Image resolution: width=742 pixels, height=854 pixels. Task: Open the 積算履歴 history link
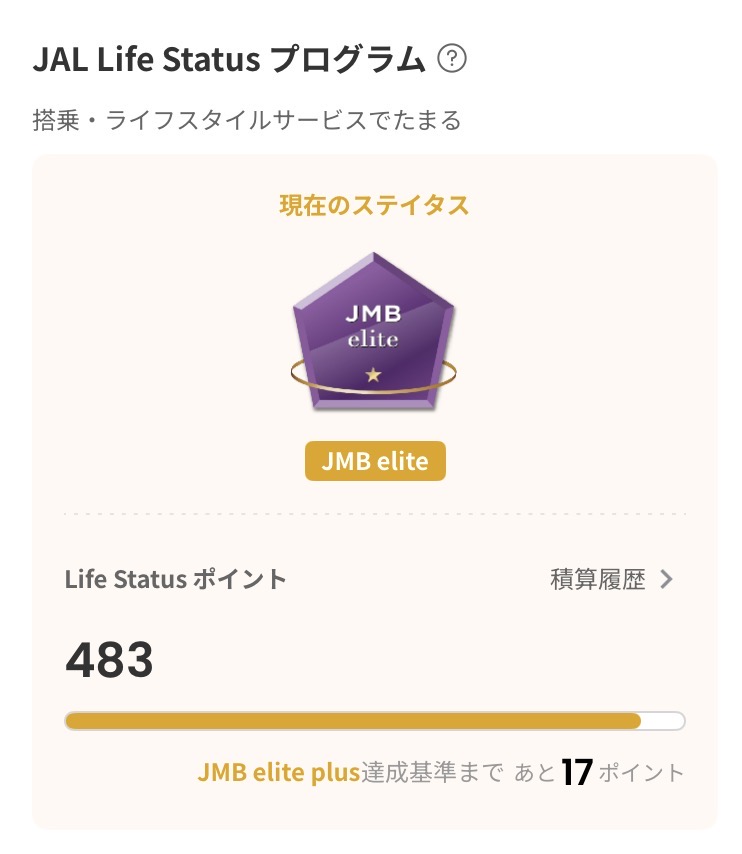(598, 579)
